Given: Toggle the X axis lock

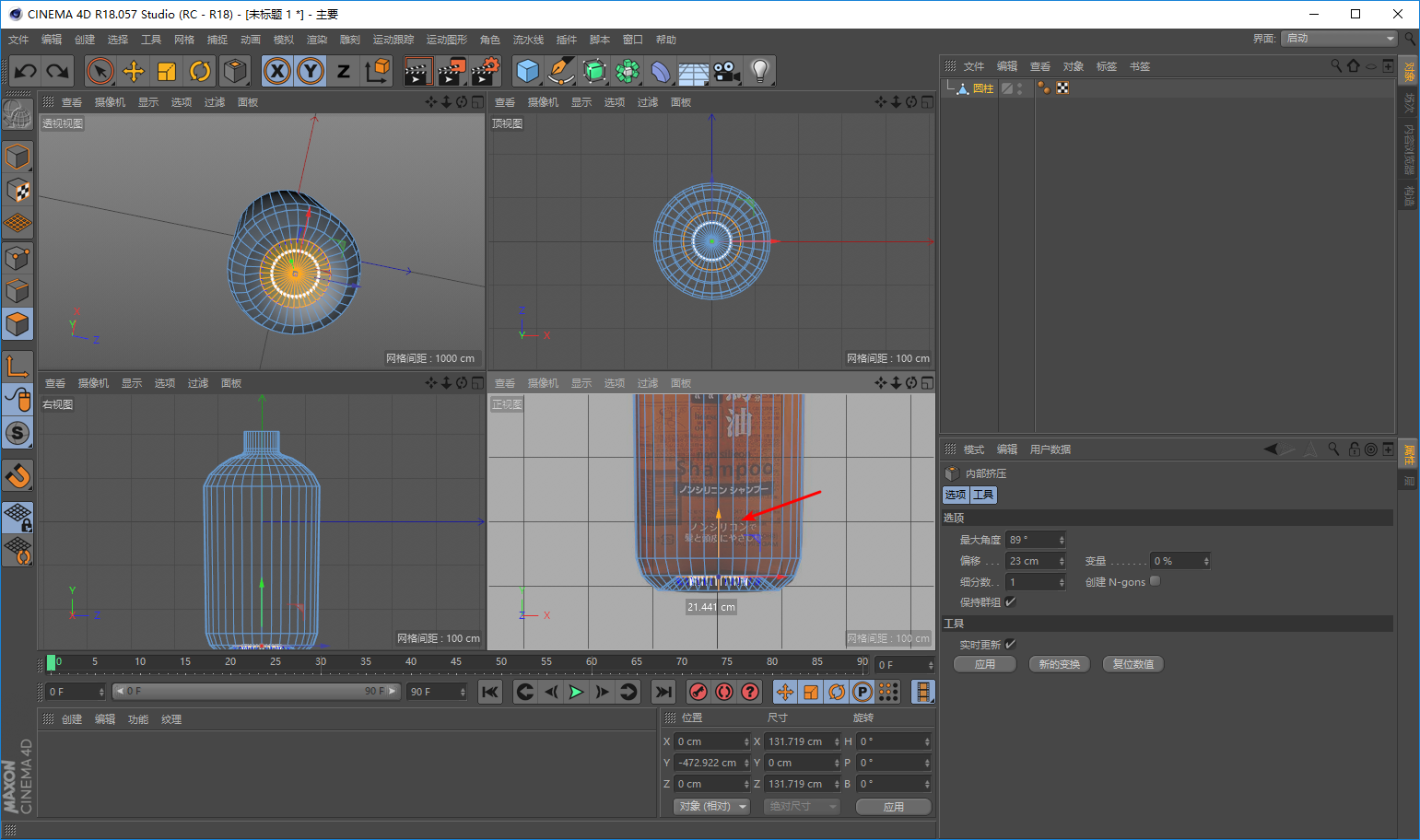Looking at the screenshot, I should point(277,71).
